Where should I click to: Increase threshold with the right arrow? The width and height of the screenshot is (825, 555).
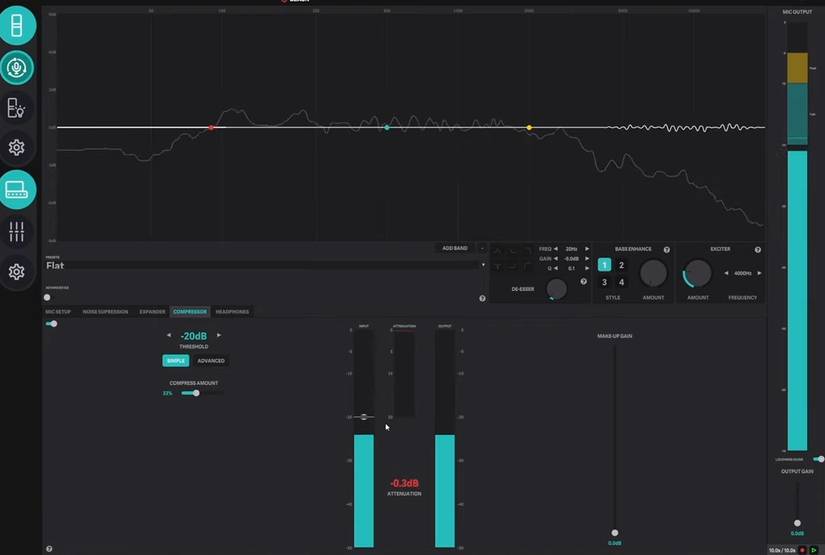point(219,336)
